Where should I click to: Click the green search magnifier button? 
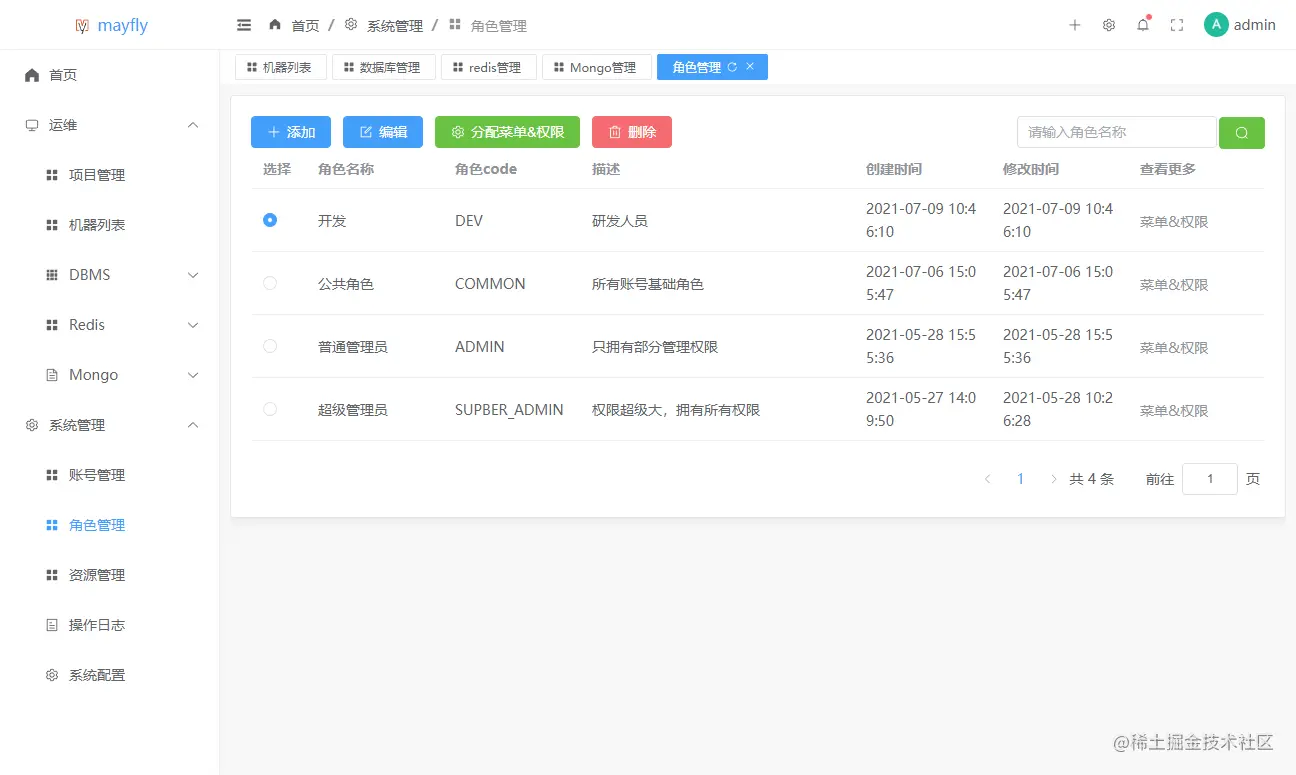tap(1241, 132)
